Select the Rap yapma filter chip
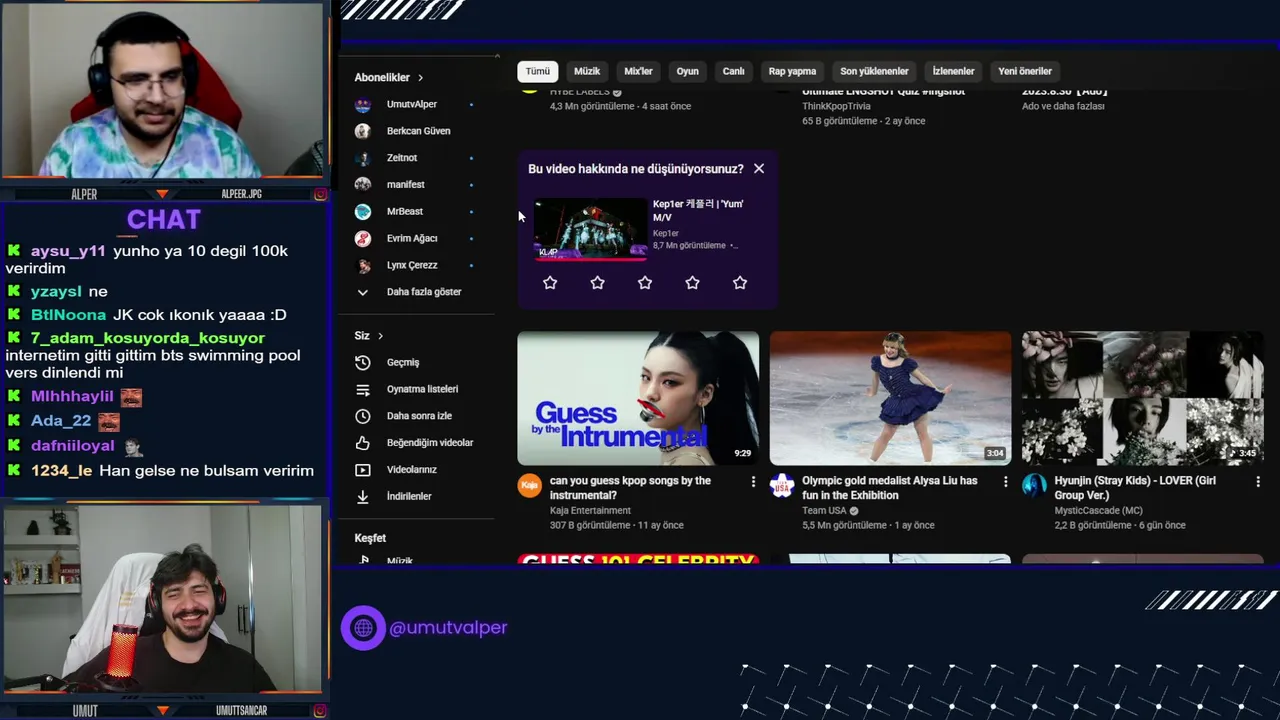The image size is (1280, 720). click(x=792, y=71)
